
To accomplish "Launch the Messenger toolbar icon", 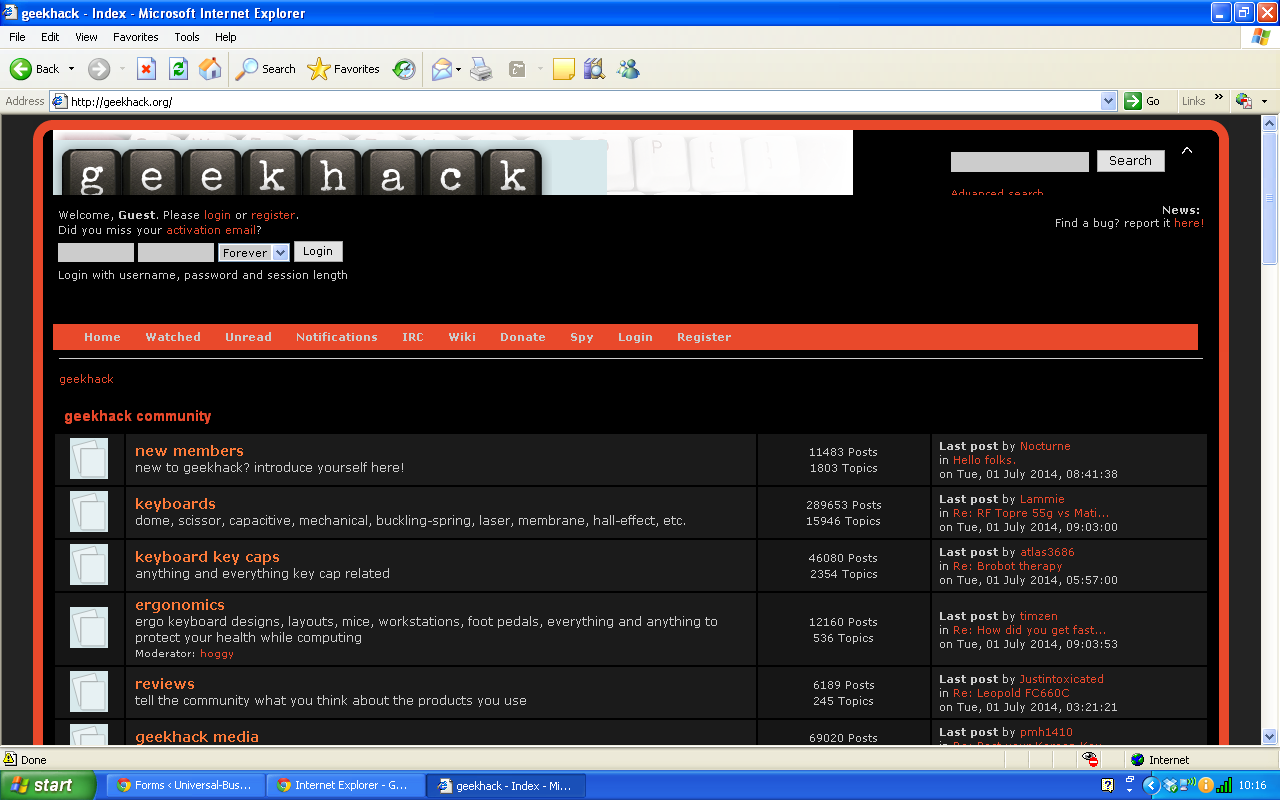I will tap(628, 69).
